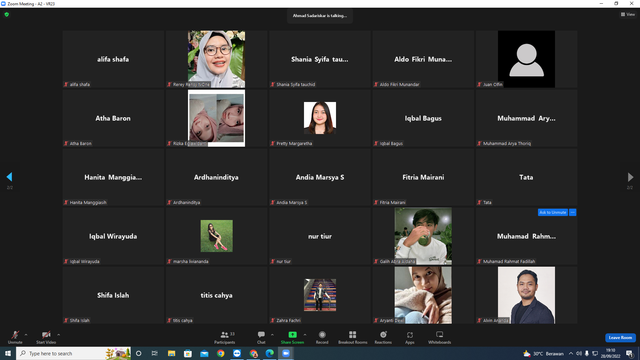Open more options button on Muhamad Rahmat's tile
This screenshot has width=640, height=360.
[573, 212]
